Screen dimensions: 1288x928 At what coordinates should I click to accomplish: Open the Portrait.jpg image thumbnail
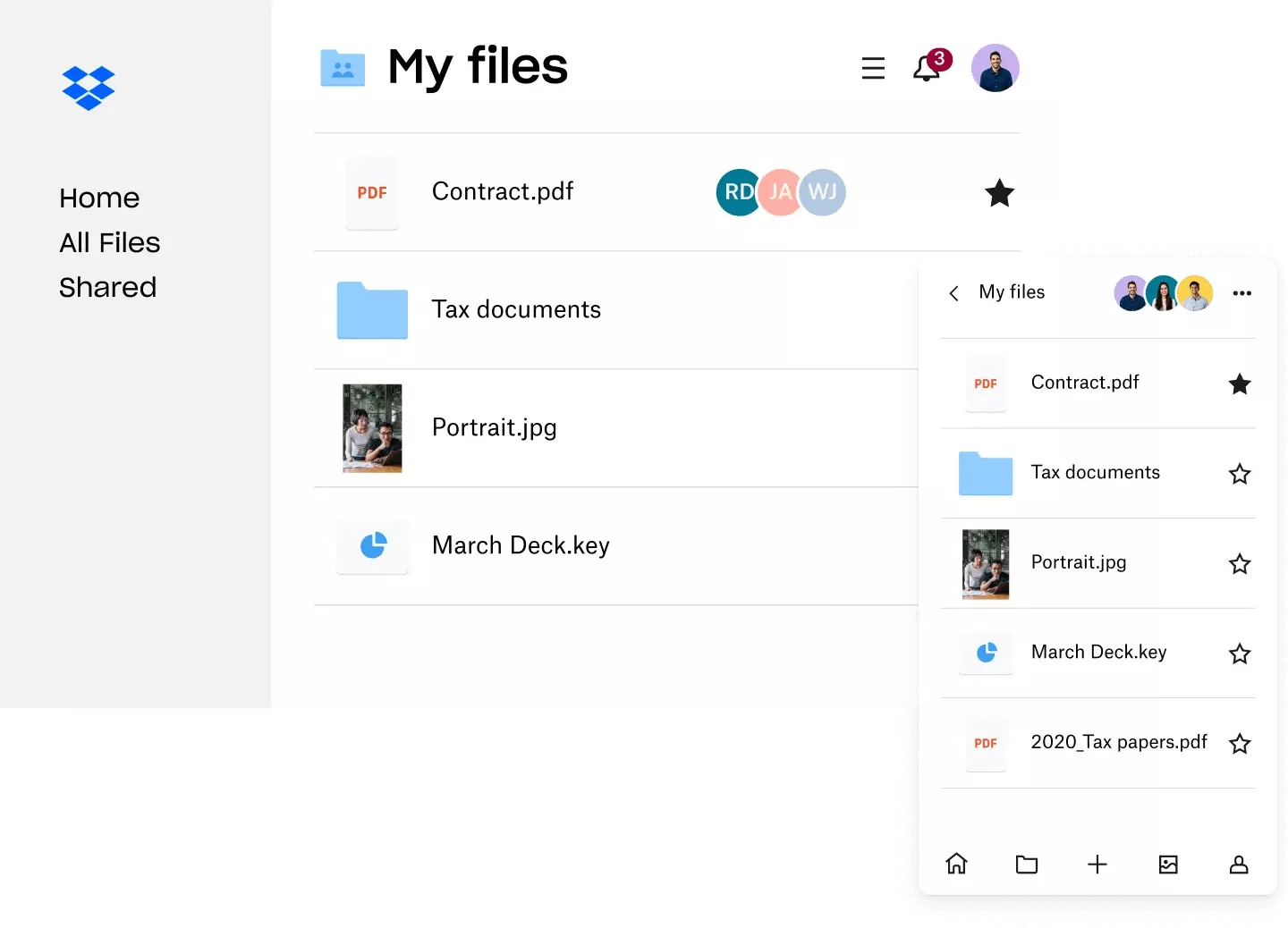(x=372, y=428)
